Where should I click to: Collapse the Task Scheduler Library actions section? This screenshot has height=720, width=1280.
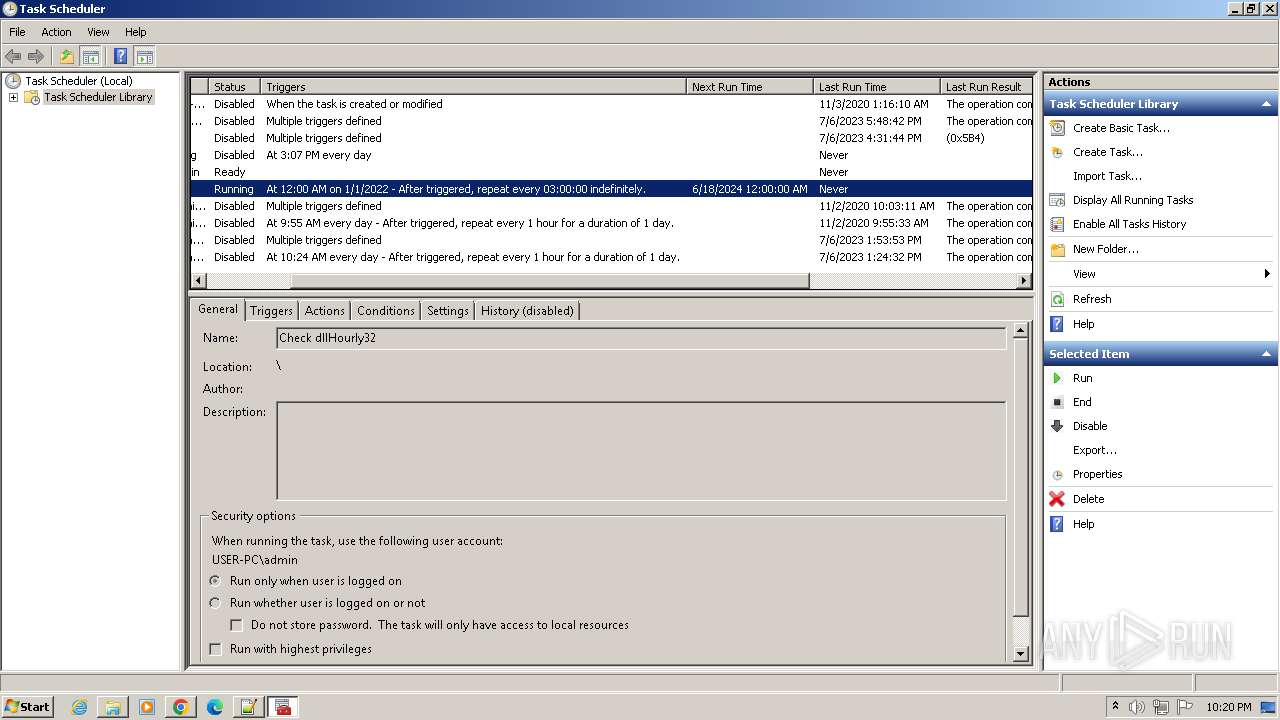pos(1266,104)
